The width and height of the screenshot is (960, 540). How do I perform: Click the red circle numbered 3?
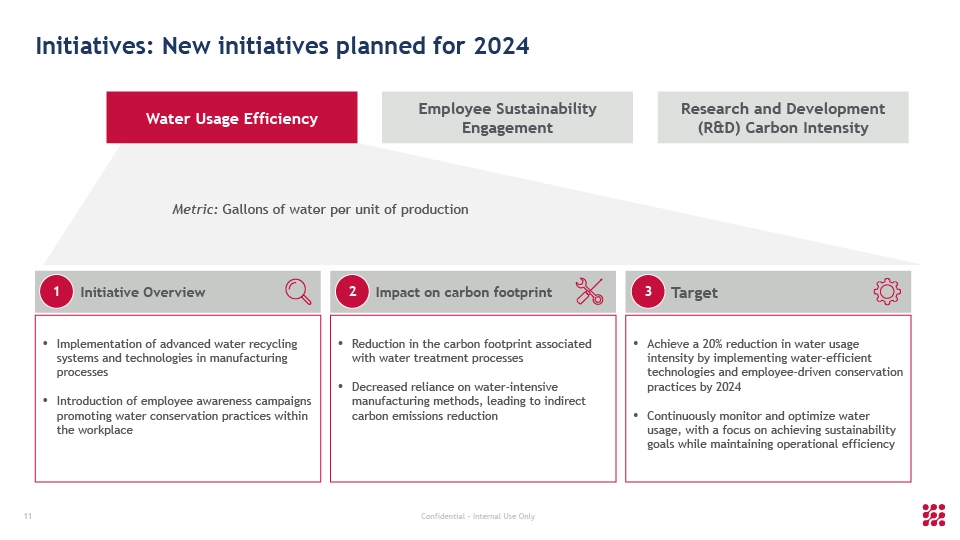tap(648, 291)
